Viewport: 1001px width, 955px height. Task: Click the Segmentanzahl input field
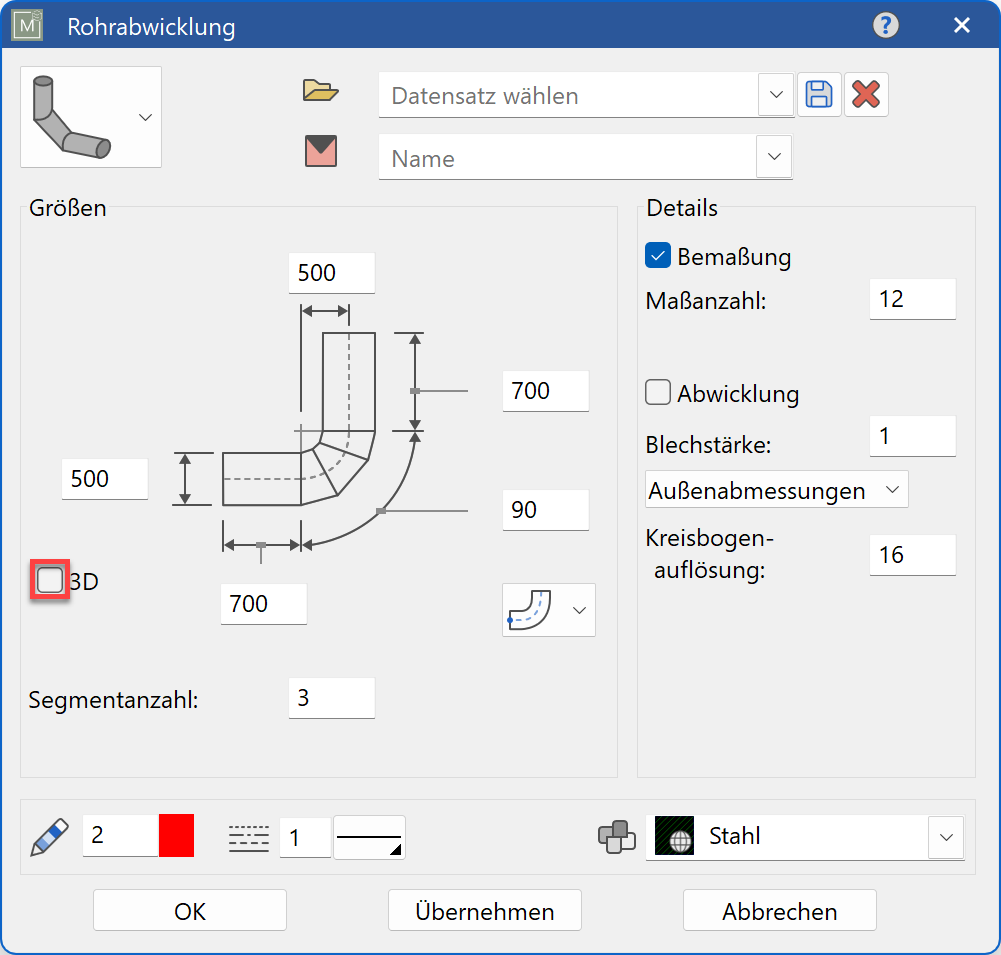click(331, 697)
